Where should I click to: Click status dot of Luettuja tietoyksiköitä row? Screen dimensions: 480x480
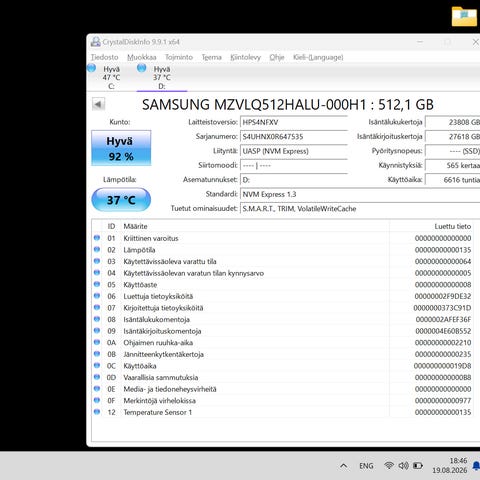(97, 296)
